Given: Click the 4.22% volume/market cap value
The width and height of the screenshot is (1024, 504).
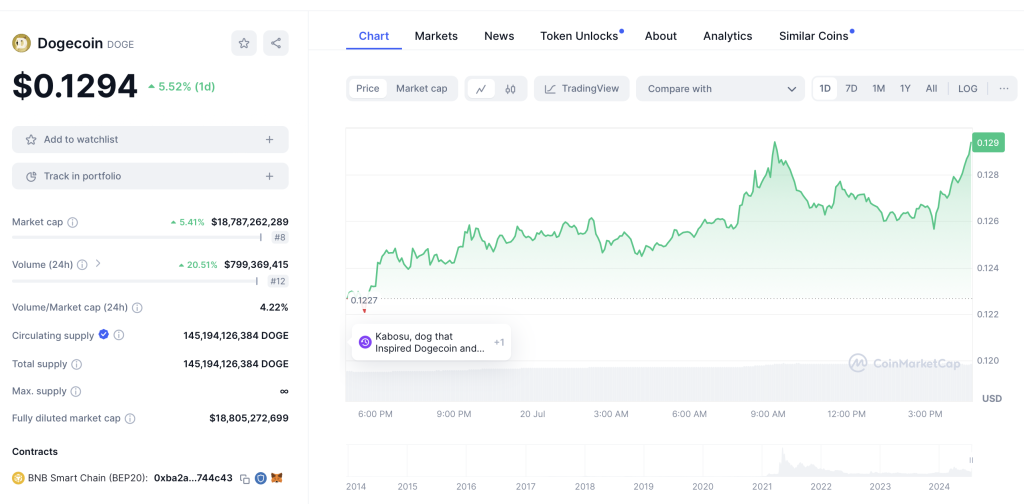Looking at the screenshot, I should (274, 307).
